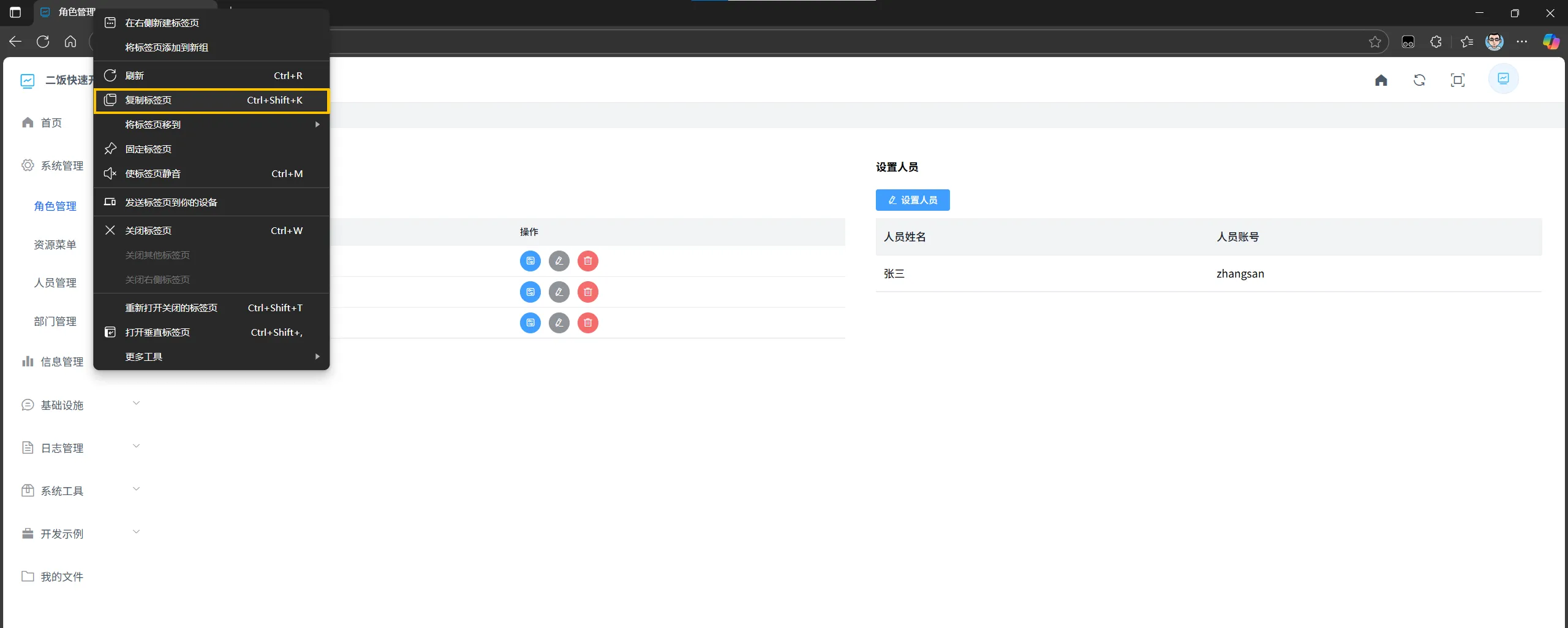Click the gray edit icon in second row

point(559,292)
